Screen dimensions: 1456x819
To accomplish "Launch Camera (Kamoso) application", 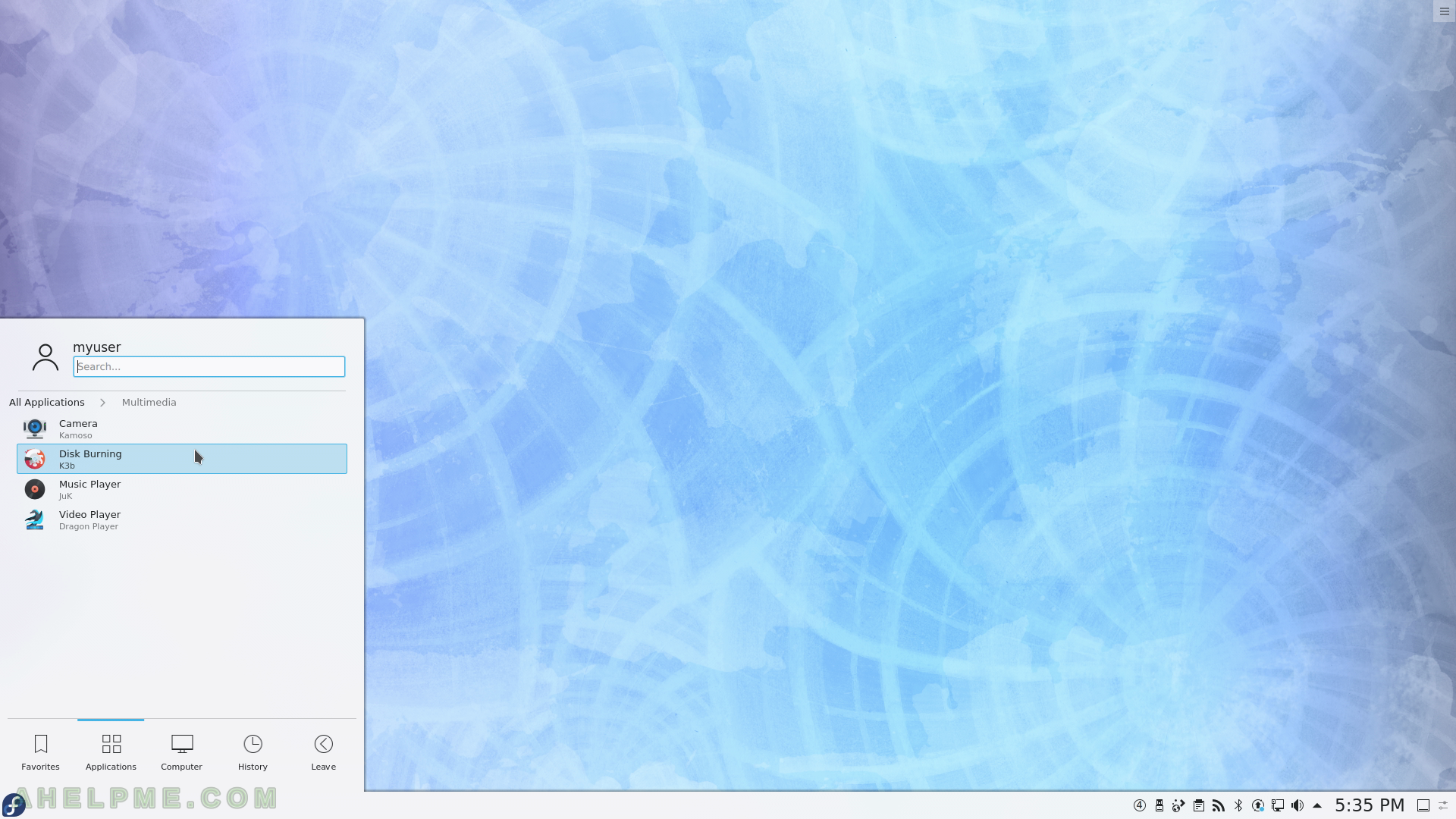I will 182,428.
